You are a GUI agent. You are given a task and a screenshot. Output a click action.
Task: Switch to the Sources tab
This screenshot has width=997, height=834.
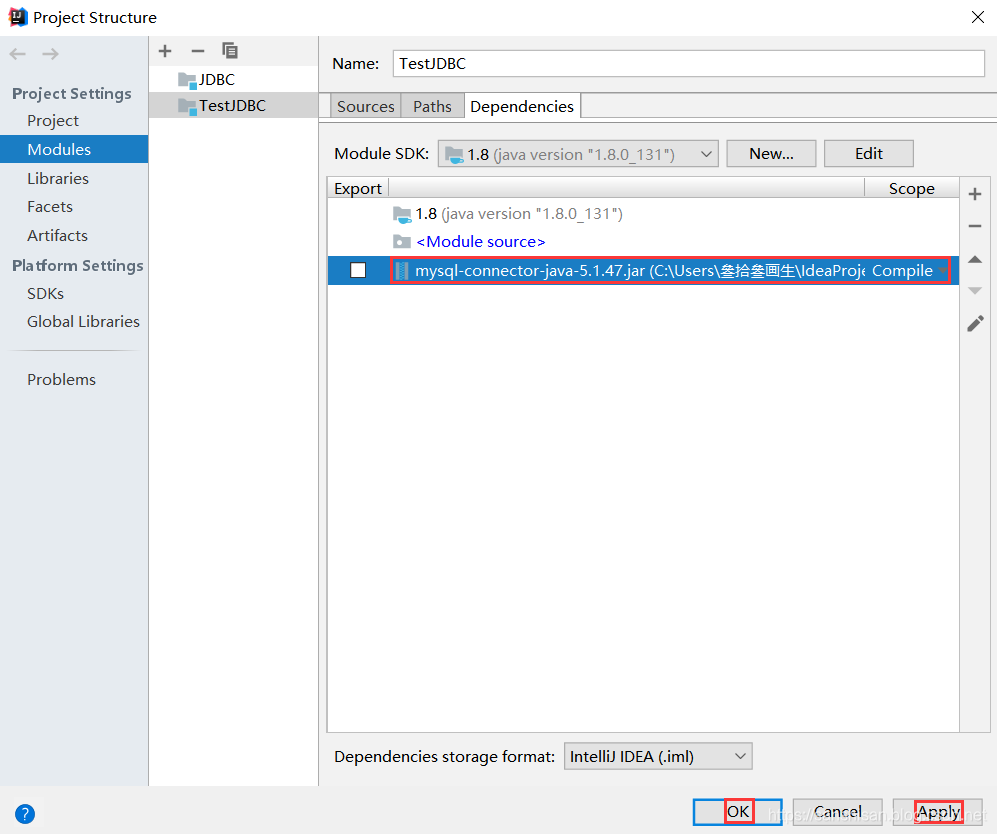[366, 106]
